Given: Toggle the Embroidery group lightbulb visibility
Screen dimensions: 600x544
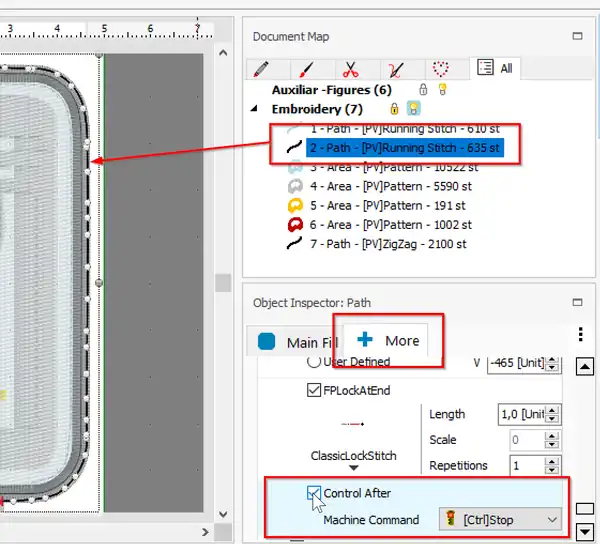Looking at the screenshot, I should click(413, 109).
